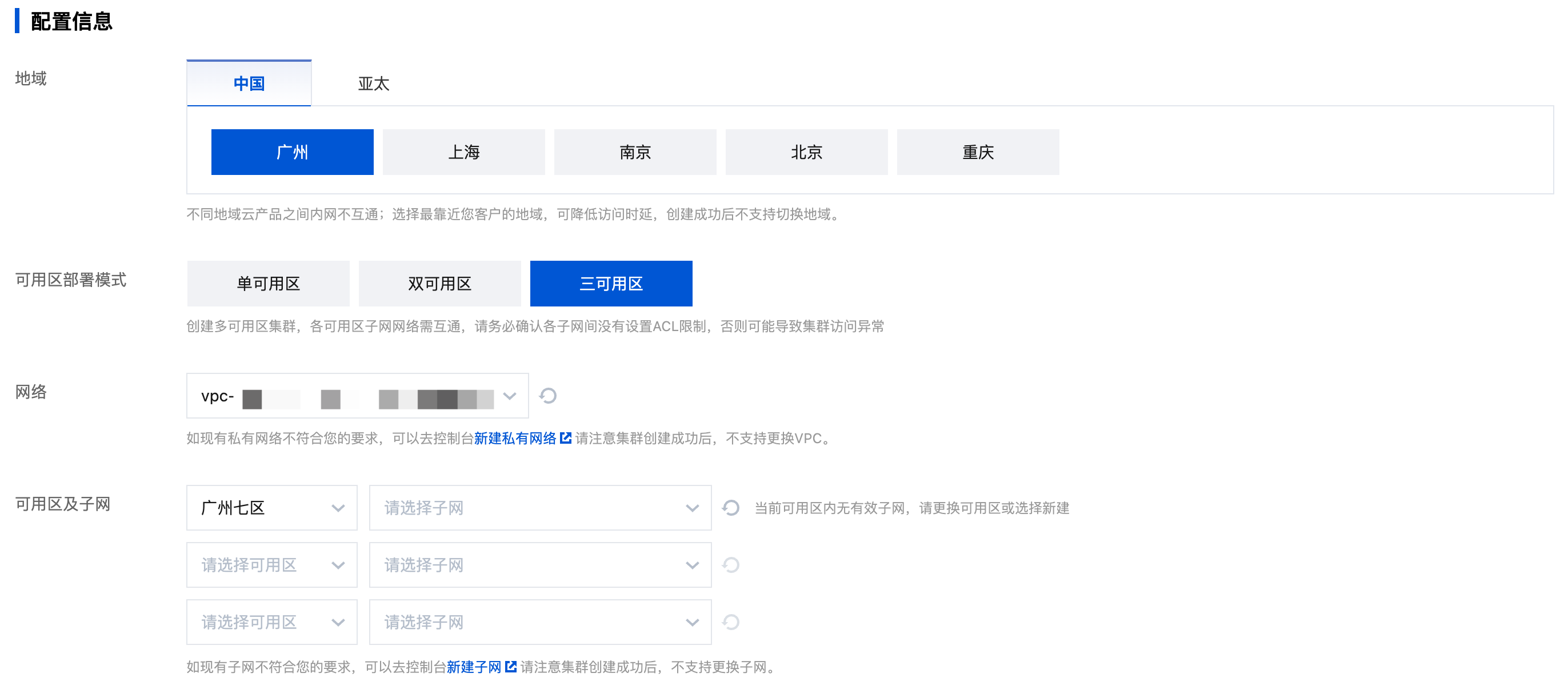Switch to the 中国 region tab
Screen dimensions: 1568x685
(x=249, y=83)
